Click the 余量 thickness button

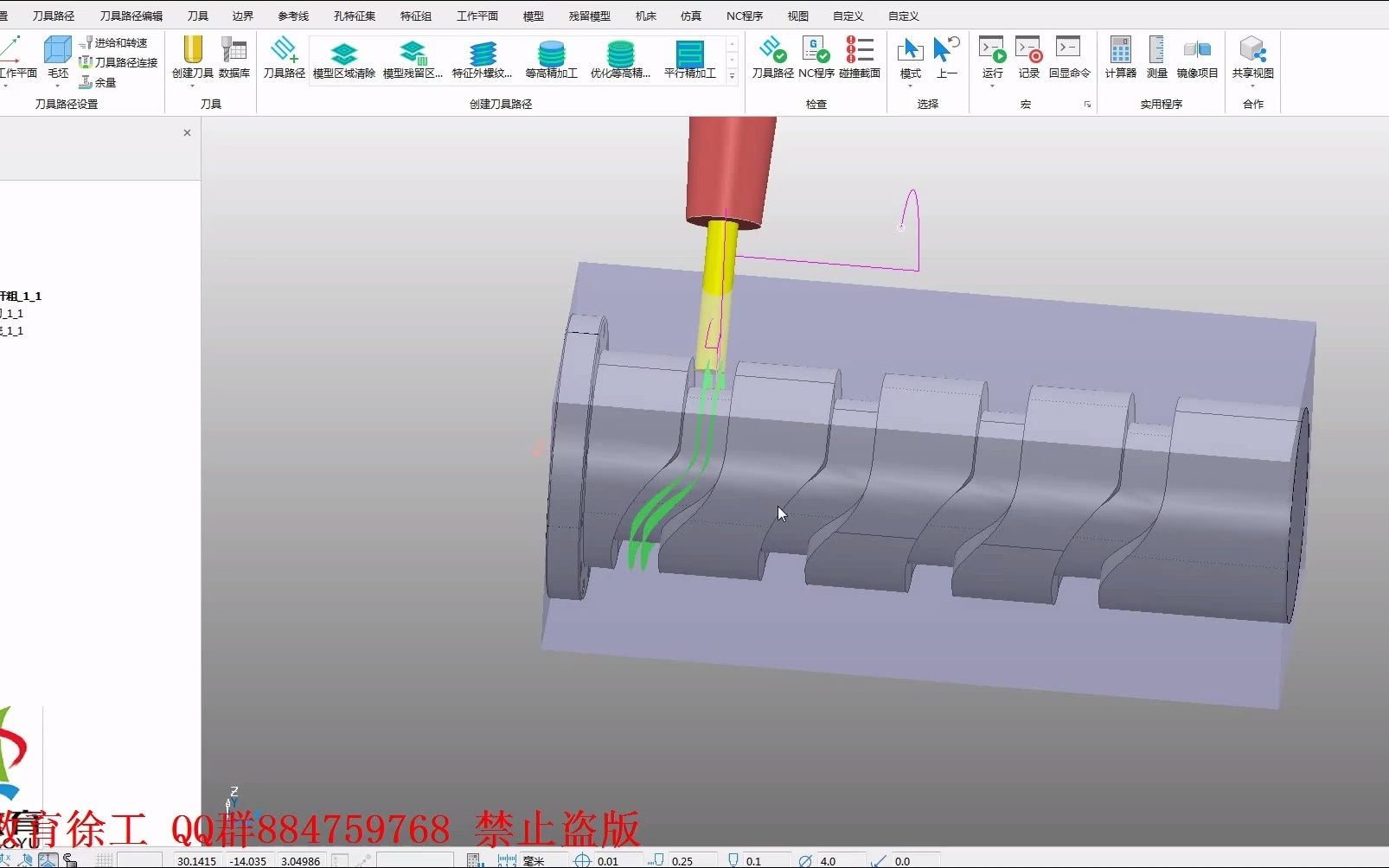pos(98,82)
